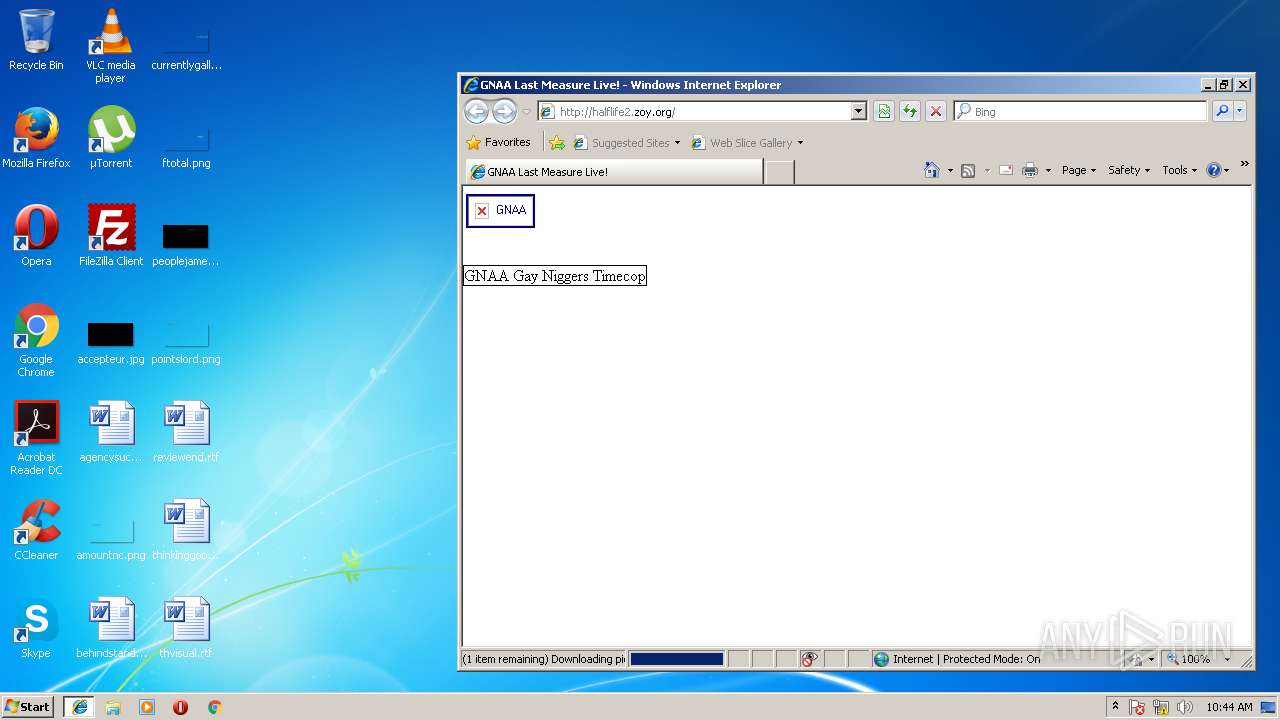The image size is (1280, 720).
Task: Click inside the Bing search box
Action: click(1080, 112)
